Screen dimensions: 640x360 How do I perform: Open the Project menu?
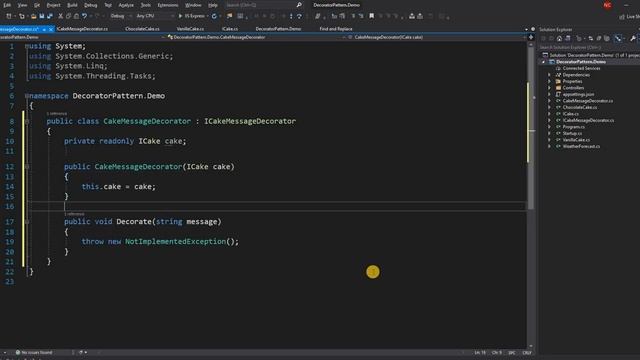(x=53, y=5)
